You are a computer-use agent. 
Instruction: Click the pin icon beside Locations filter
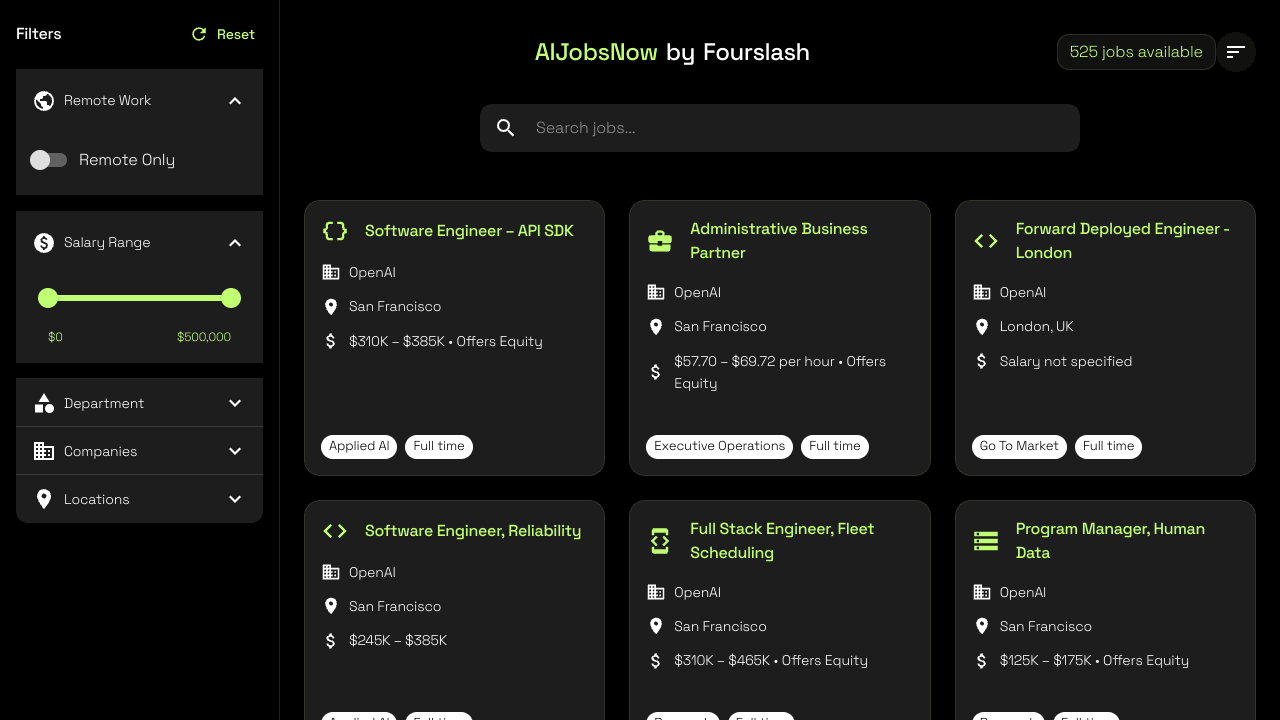pyautogui.click(x=44, y=498)
